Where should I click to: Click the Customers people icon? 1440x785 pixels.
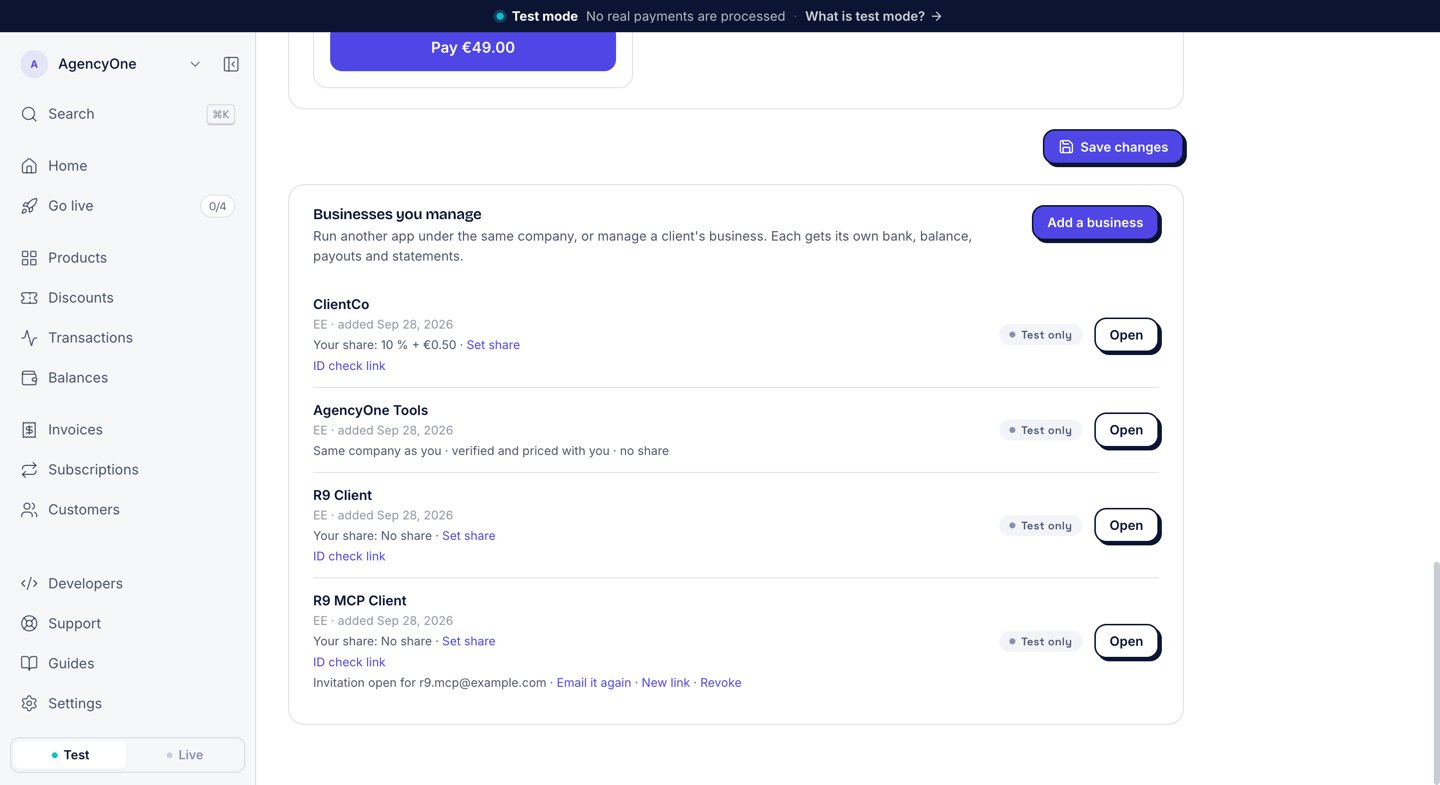29,510
